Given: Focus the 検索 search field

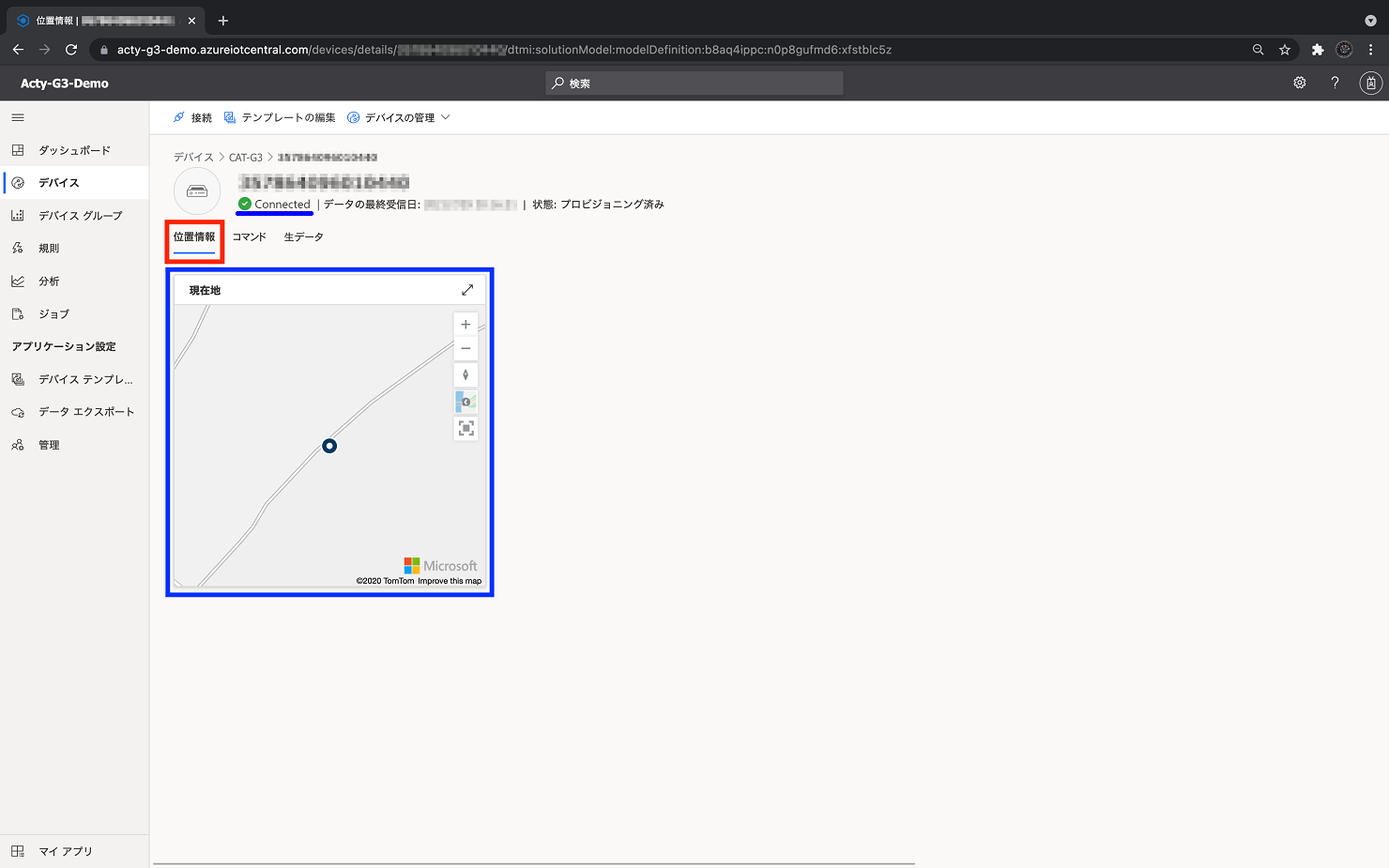Looking at the screenshot, I should (x=694, y=84).
